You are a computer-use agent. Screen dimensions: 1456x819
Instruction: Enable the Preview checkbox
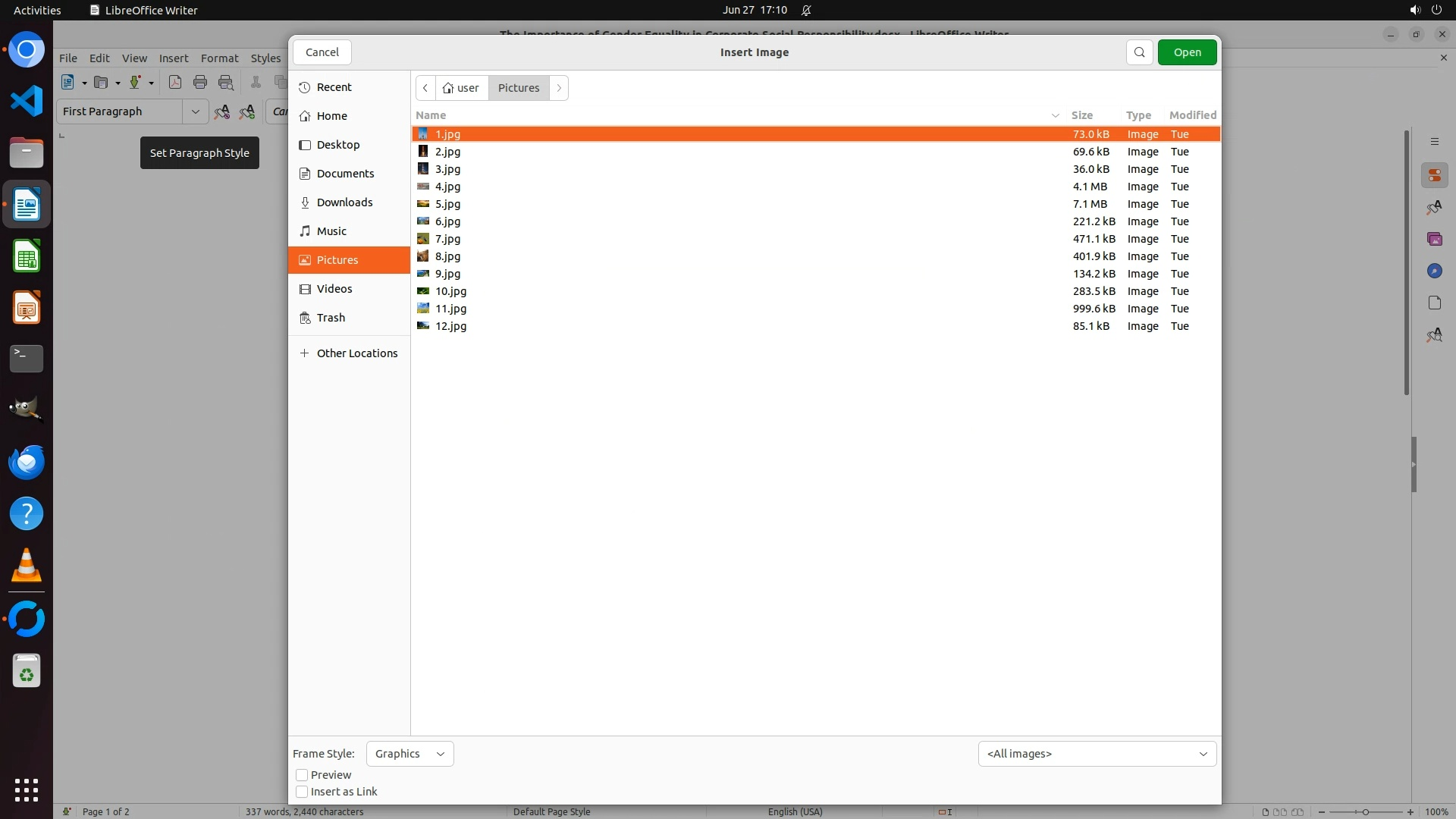tap(302, 775)
